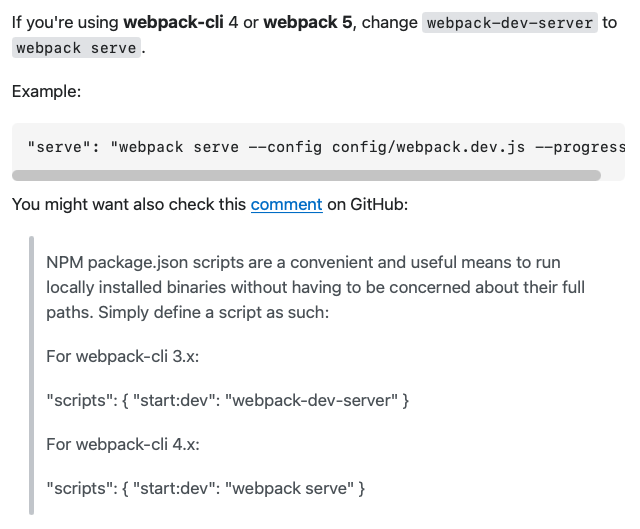This screenshot has width=640, height=529.
Task: Click the "For webpack-cli 4.x:" line
Action: [x=123, y=444]
